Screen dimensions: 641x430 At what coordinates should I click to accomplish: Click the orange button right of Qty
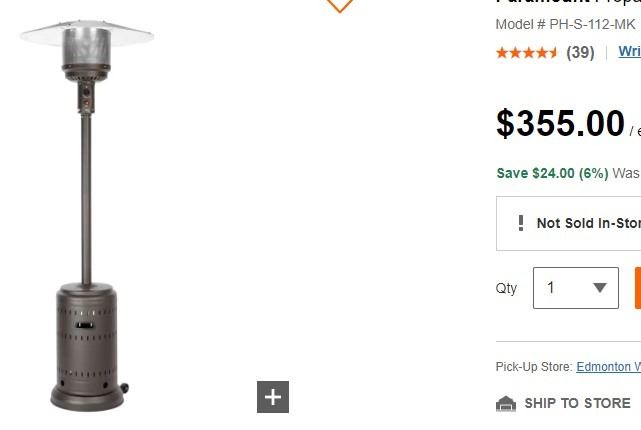(x=638, y=288)
